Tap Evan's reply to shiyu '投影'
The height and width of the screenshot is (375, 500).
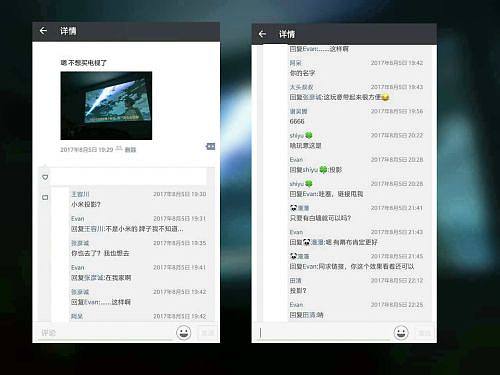pos(316,170)
